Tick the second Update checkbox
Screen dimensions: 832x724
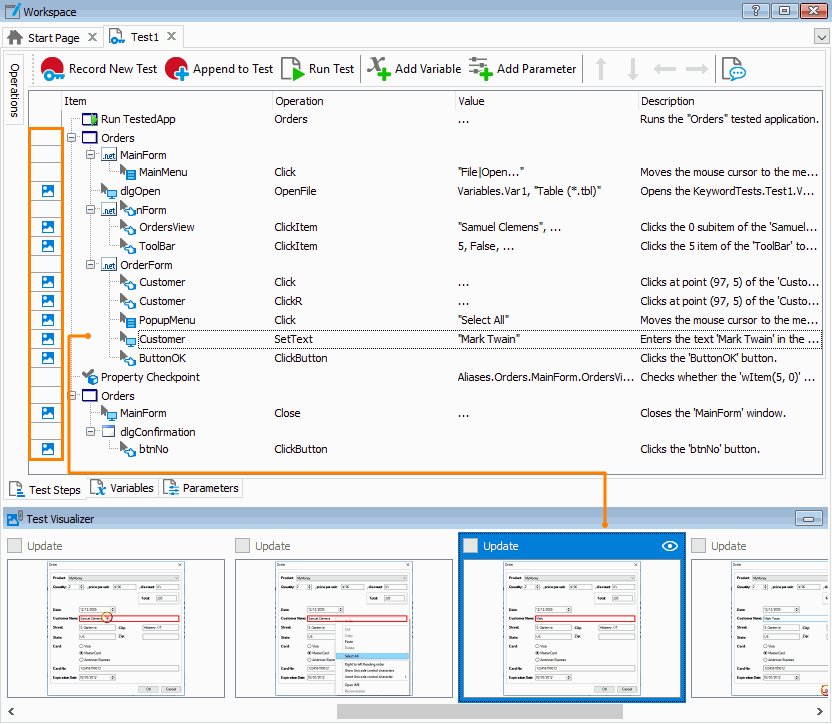pyautogui.click(x=242, y=546)
